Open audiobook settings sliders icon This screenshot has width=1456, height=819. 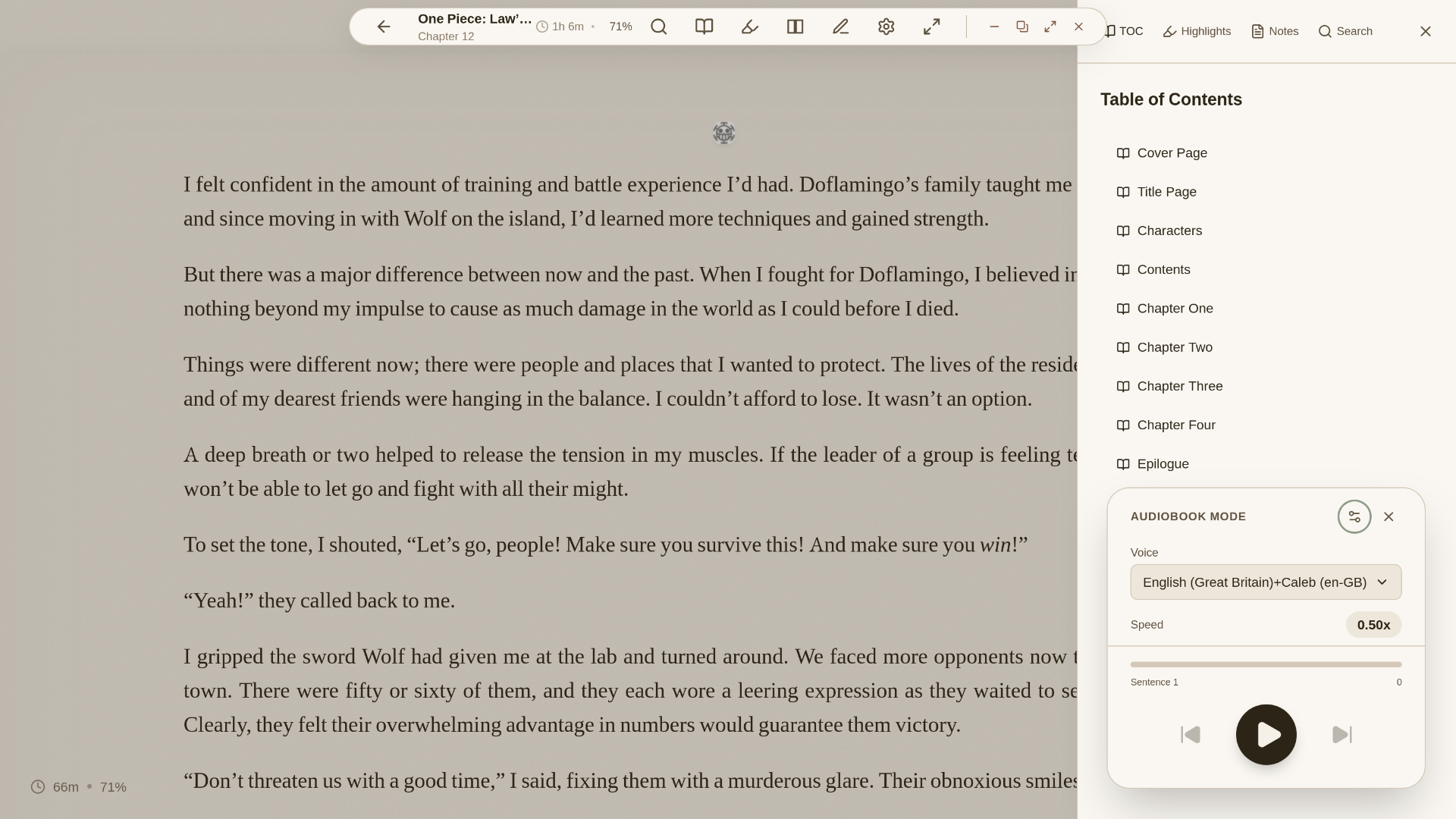click(x=1354, y=516)
